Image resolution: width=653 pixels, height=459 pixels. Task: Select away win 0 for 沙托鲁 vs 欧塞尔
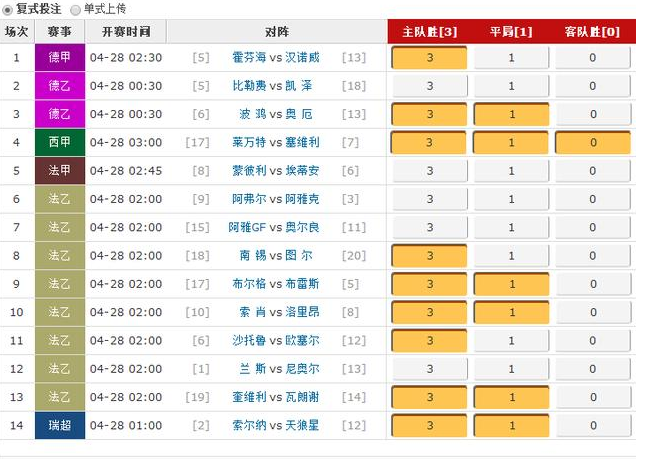[x=593, y=341]
